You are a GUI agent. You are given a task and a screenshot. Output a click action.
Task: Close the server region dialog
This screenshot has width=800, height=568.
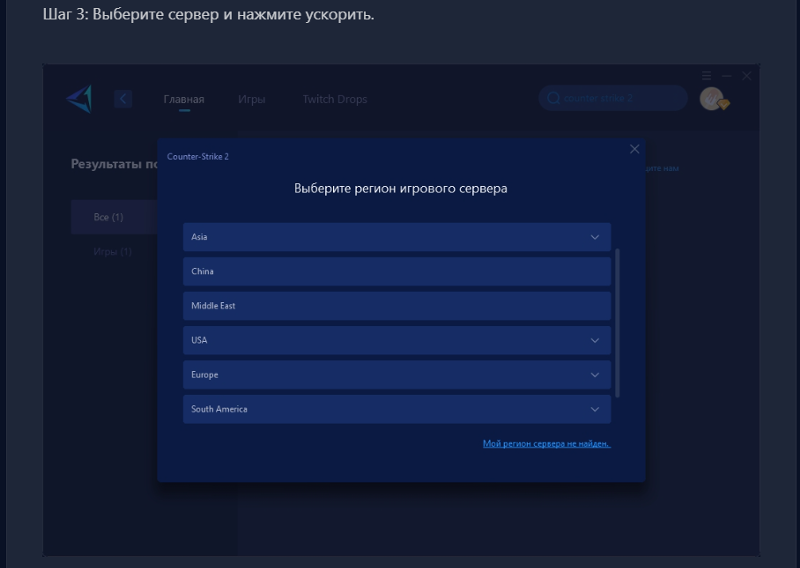coord(635,149)
